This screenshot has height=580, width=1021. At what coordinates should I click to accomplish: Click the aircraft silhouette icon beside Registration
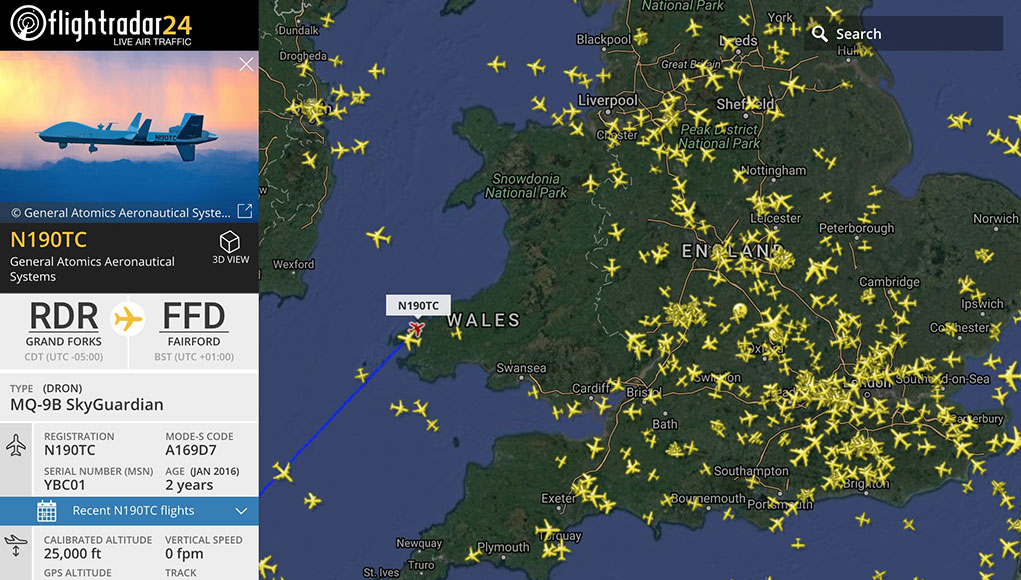click(x=16, y=447)
